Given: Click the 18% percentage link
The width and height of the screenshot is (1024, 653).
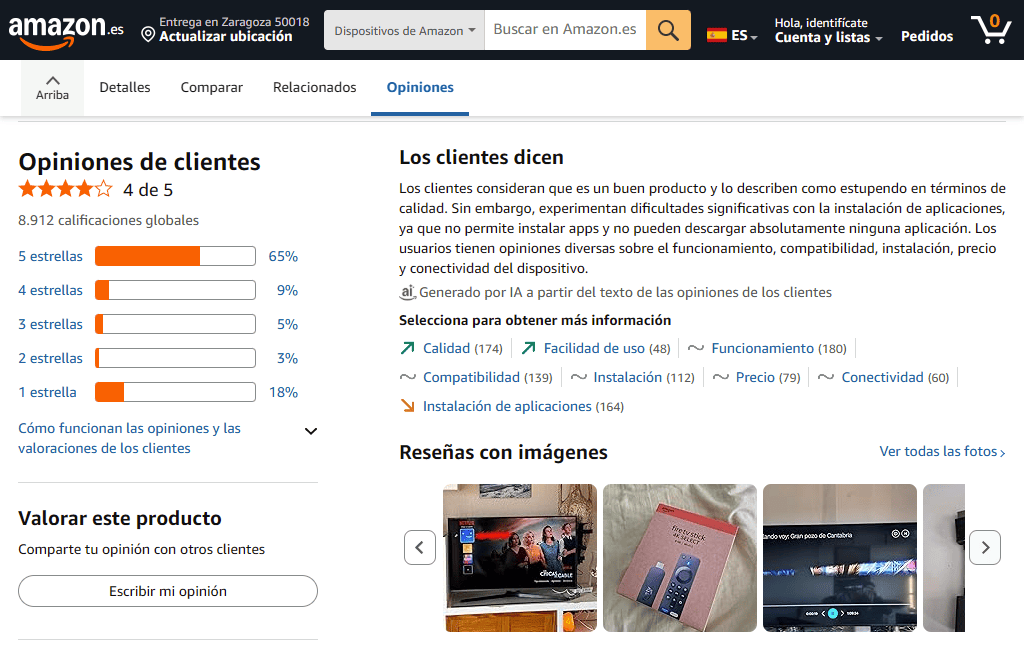Looking at the screenshot, I should click(283, 392).
